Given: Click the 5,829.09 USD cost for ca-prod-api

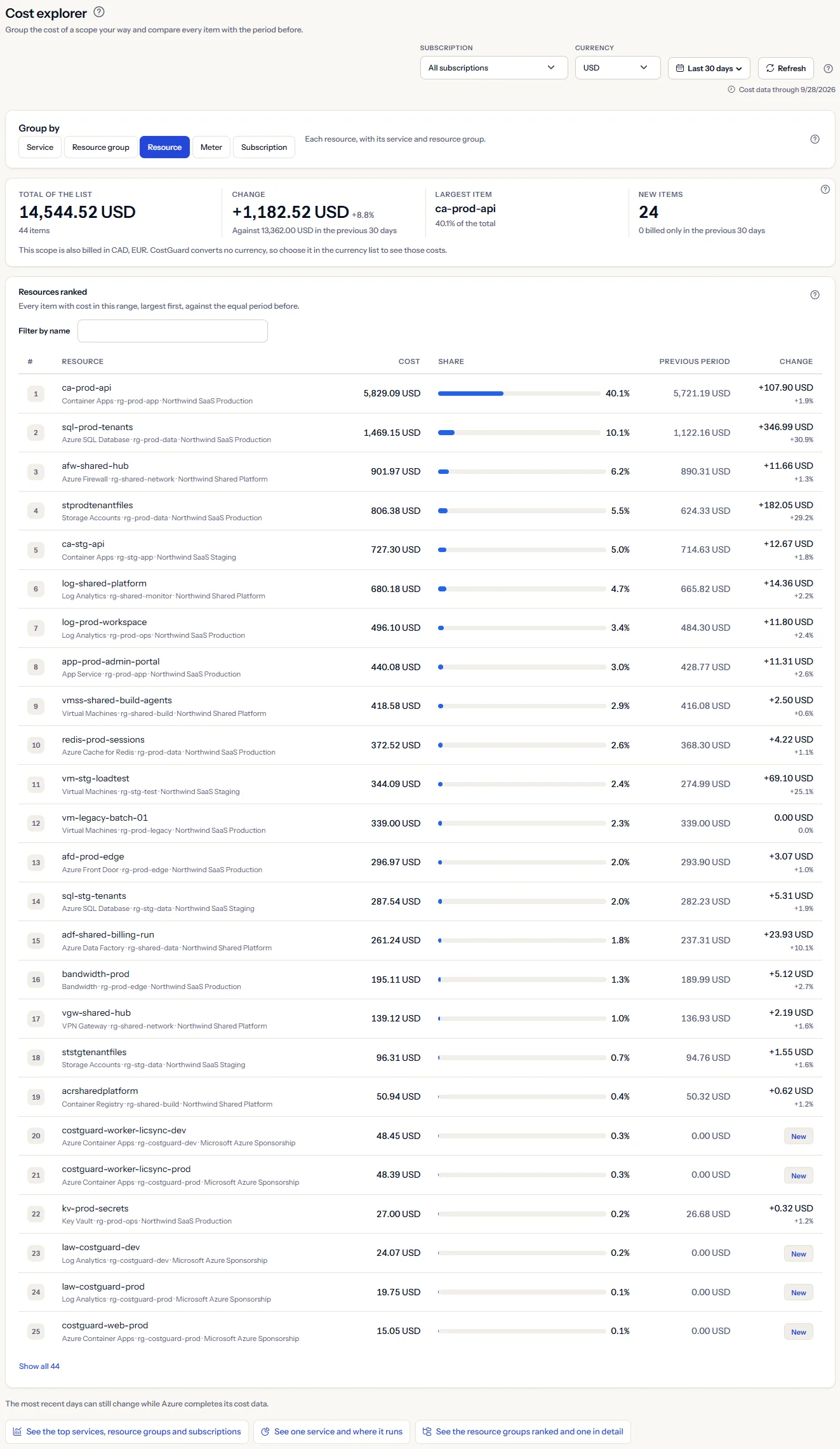Looking at the screenshot, I should click(x=392, y=394).
